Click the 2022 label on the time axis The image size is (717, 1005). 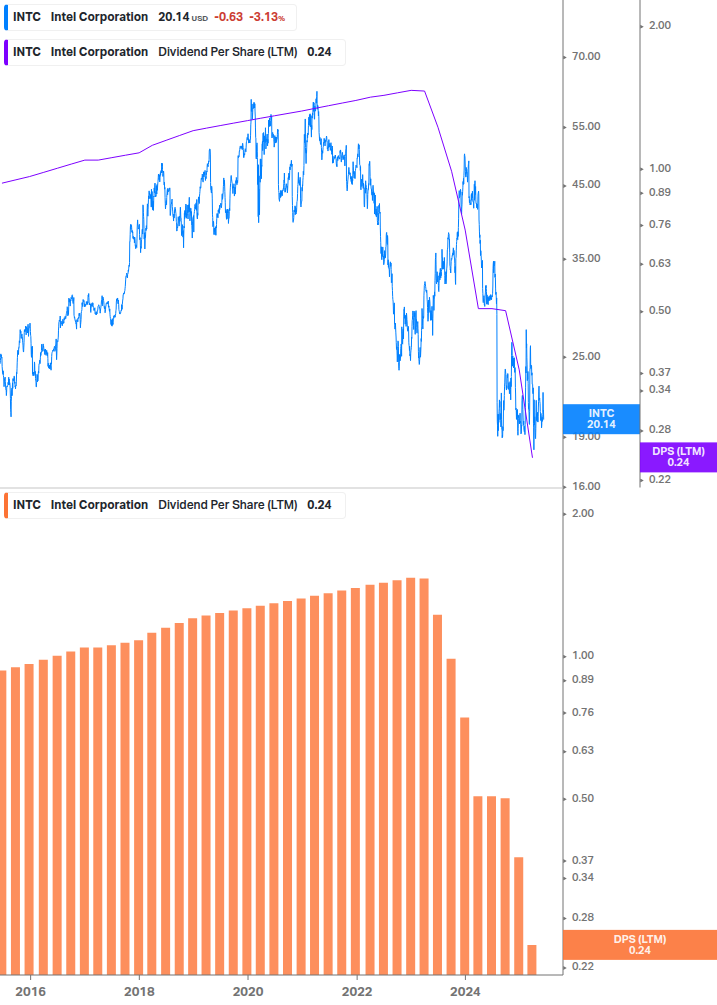[357, 992]
